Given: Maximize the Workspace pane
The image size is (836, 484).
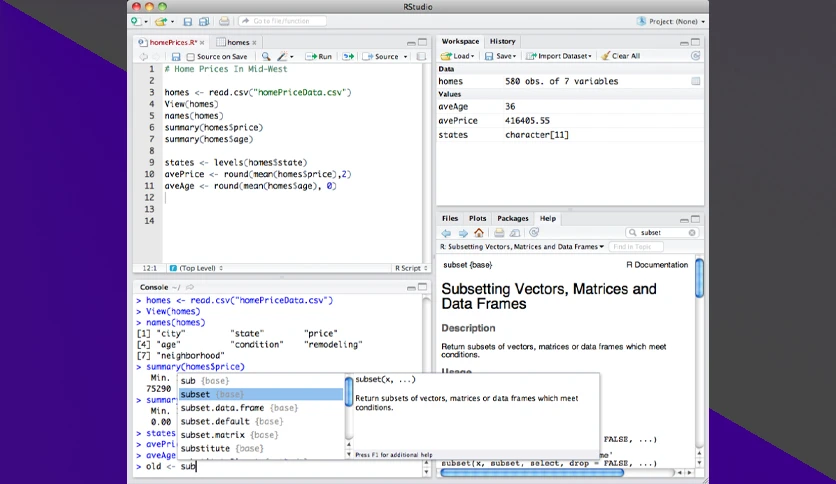Looking at the screenshot, I should point(695,42).
